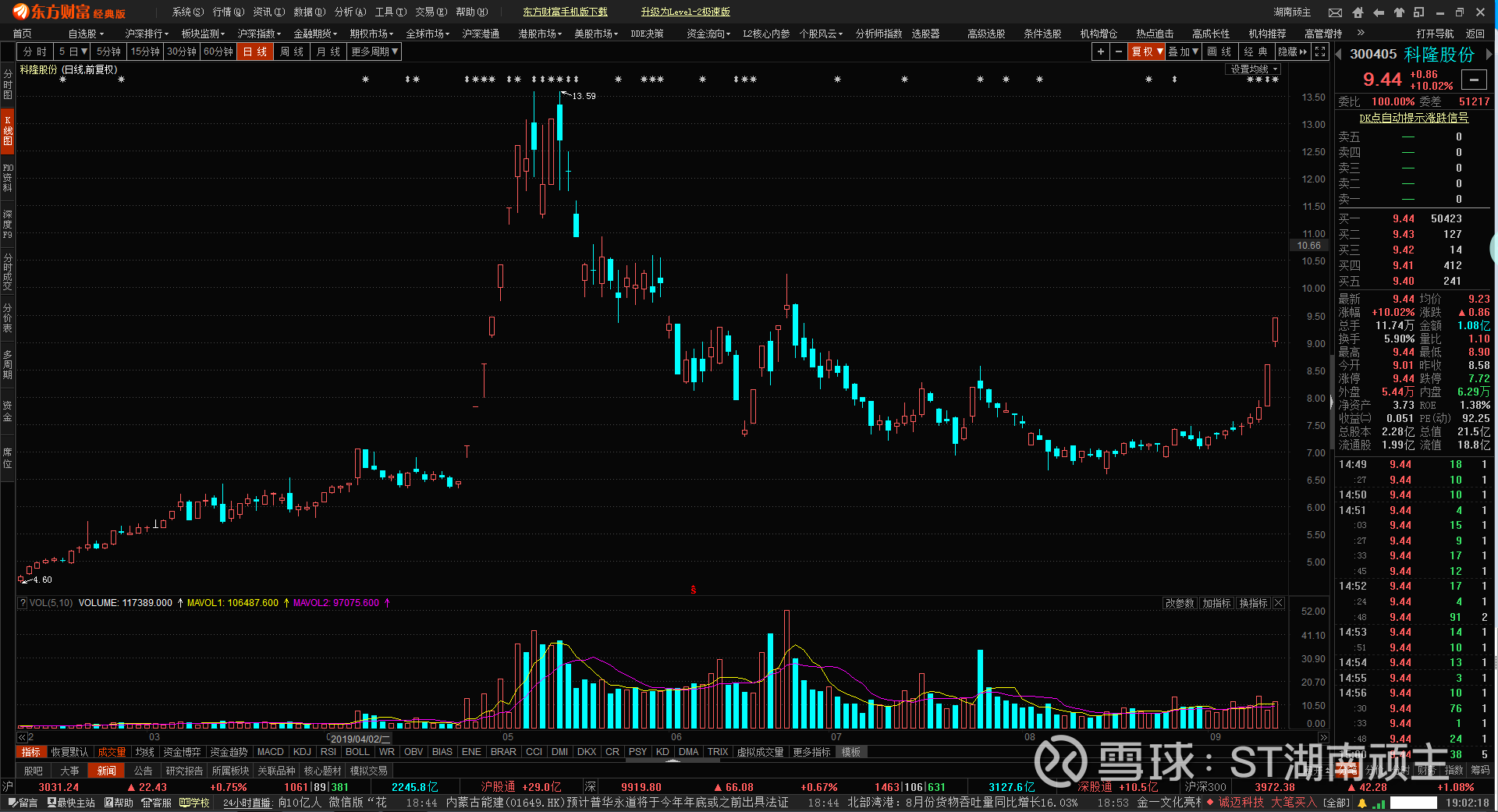Open the skin (shirt) icon
Image resolution: width=1498 pixels, height=812 pixels.
[1398, 12]
